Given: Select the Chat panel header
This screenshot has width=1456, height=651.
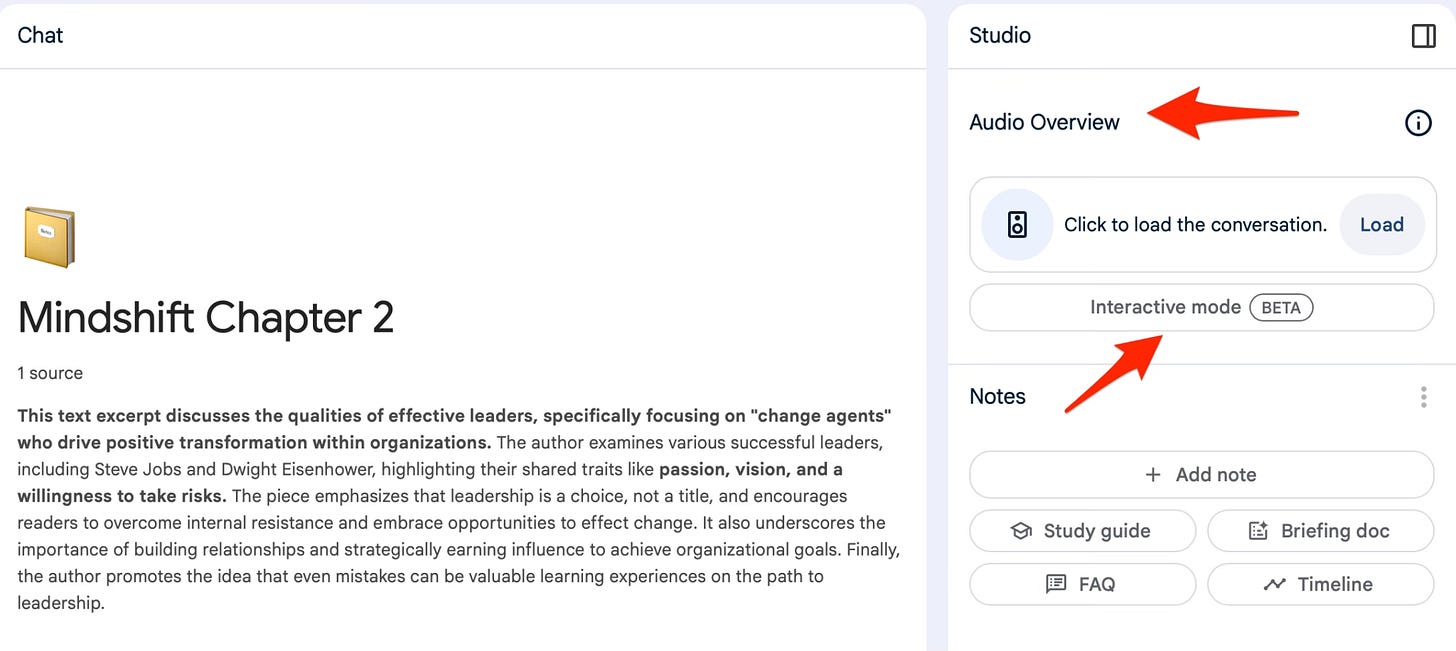Looking at the screenshot, I should click(x=40, y=35).
